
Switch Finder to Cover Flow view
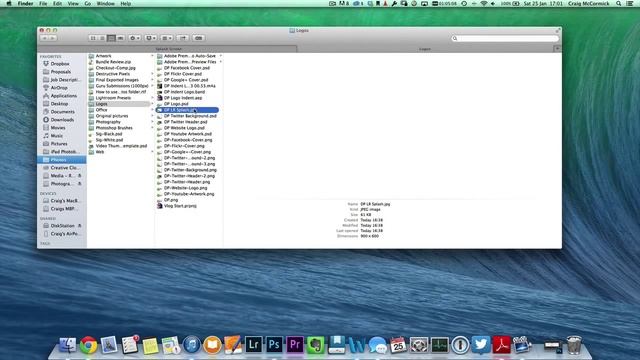[120, 38]
